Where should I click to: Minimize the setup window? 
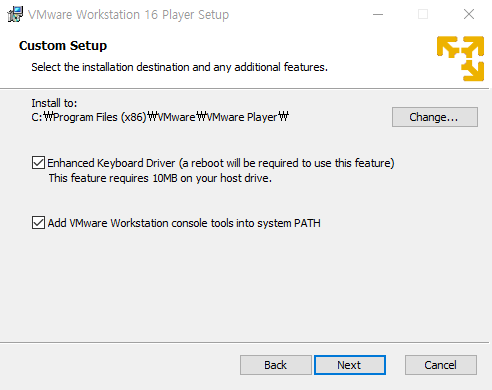tap(378, 14)
